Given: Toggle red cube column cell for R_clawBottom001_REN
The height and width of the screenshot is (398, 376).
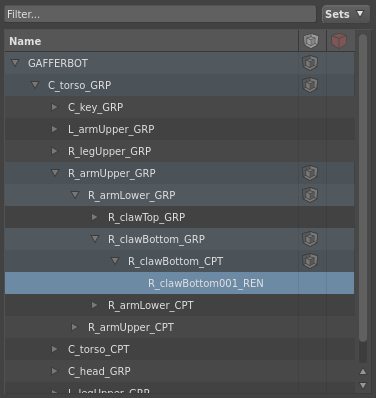Looking at the screenshot, I should [340, 283].
